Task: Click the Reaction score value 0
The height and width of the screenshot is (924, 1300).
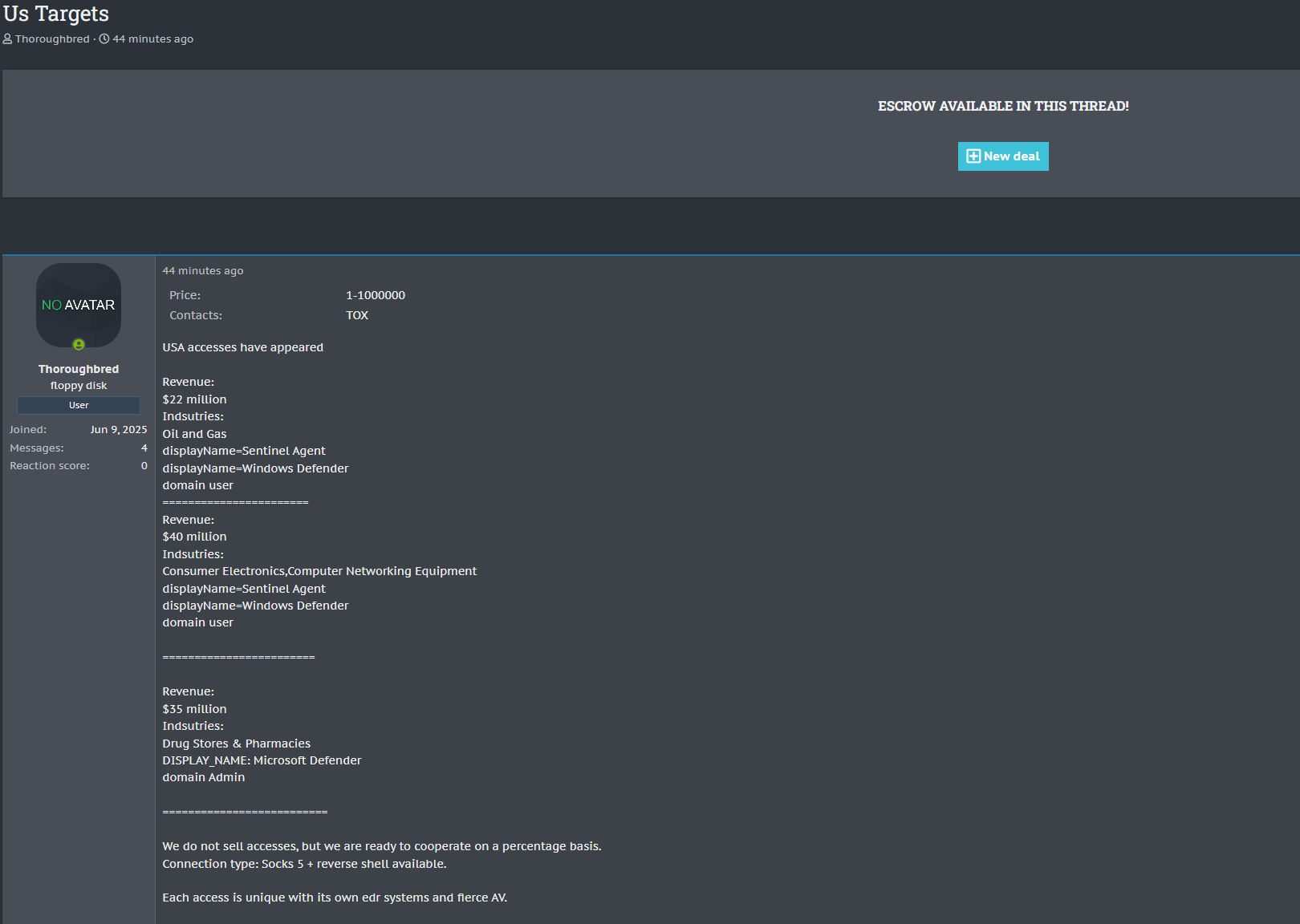Action: pos(144,465)
